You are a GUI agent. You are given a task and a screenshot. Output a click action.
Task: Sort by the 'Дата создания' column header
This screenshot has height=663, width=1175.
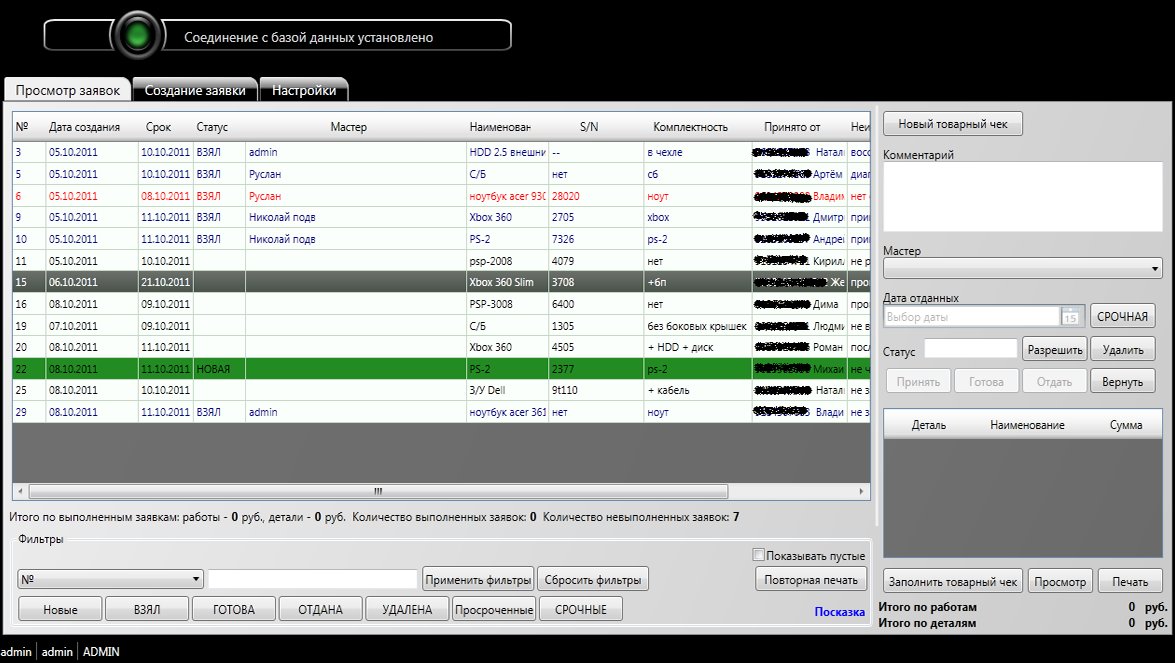tap(85, 127)
